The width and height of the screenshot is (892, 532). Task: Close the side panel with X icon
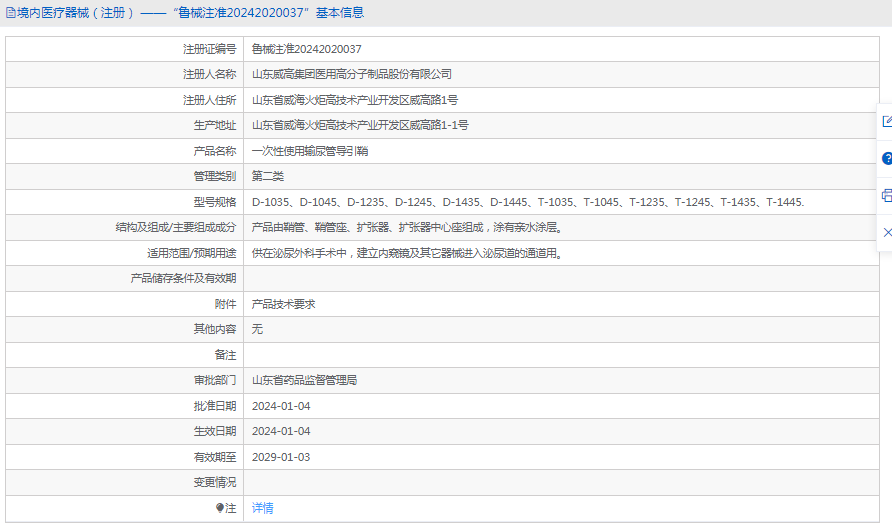click(x=887, y=232)
